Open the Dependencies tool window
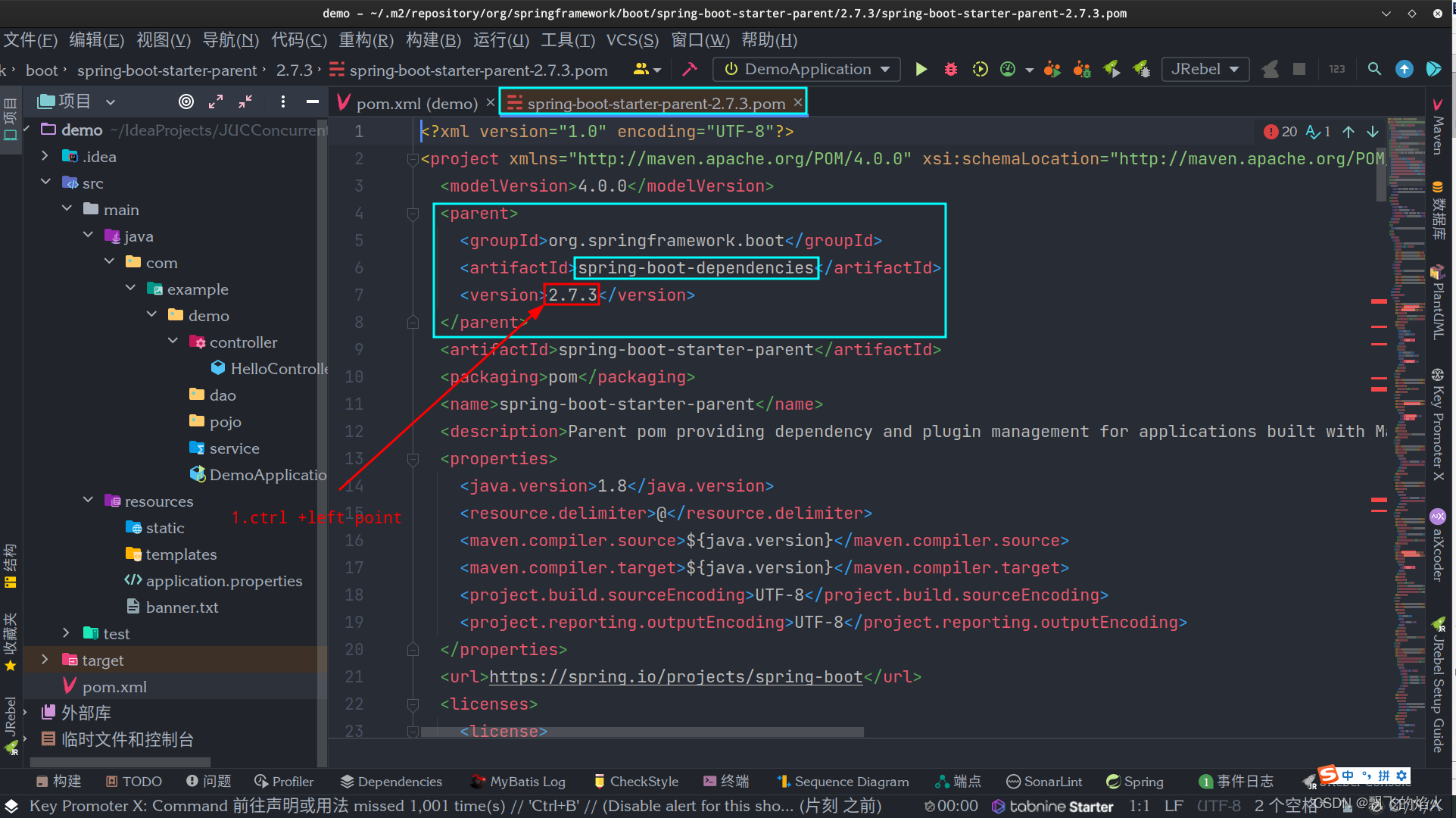1456x818 pixels. pos(391,782)
